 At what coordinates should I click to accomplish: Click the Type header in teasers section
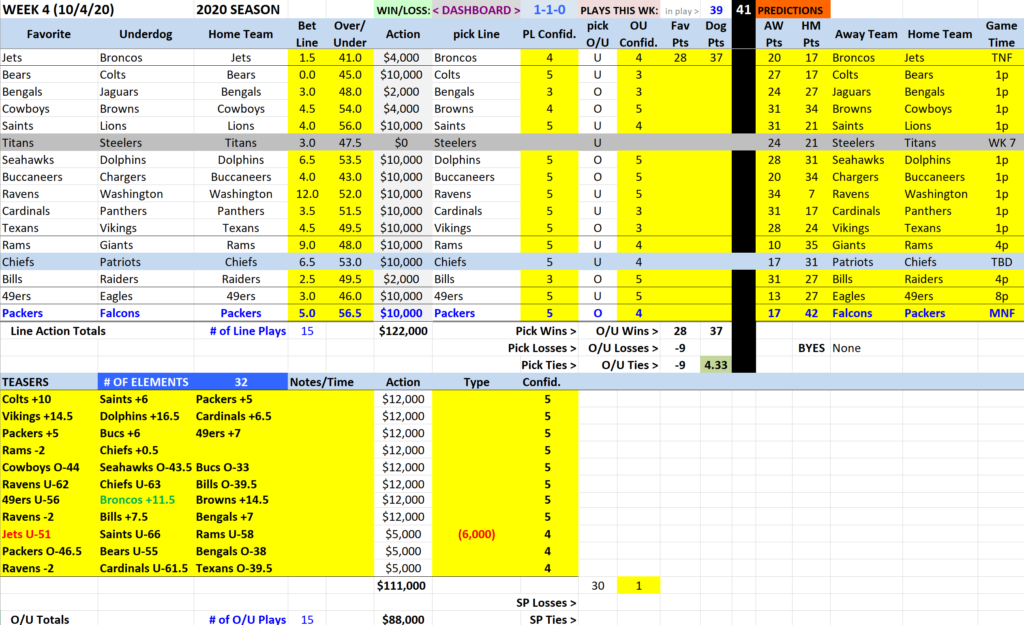coord(476,382)
